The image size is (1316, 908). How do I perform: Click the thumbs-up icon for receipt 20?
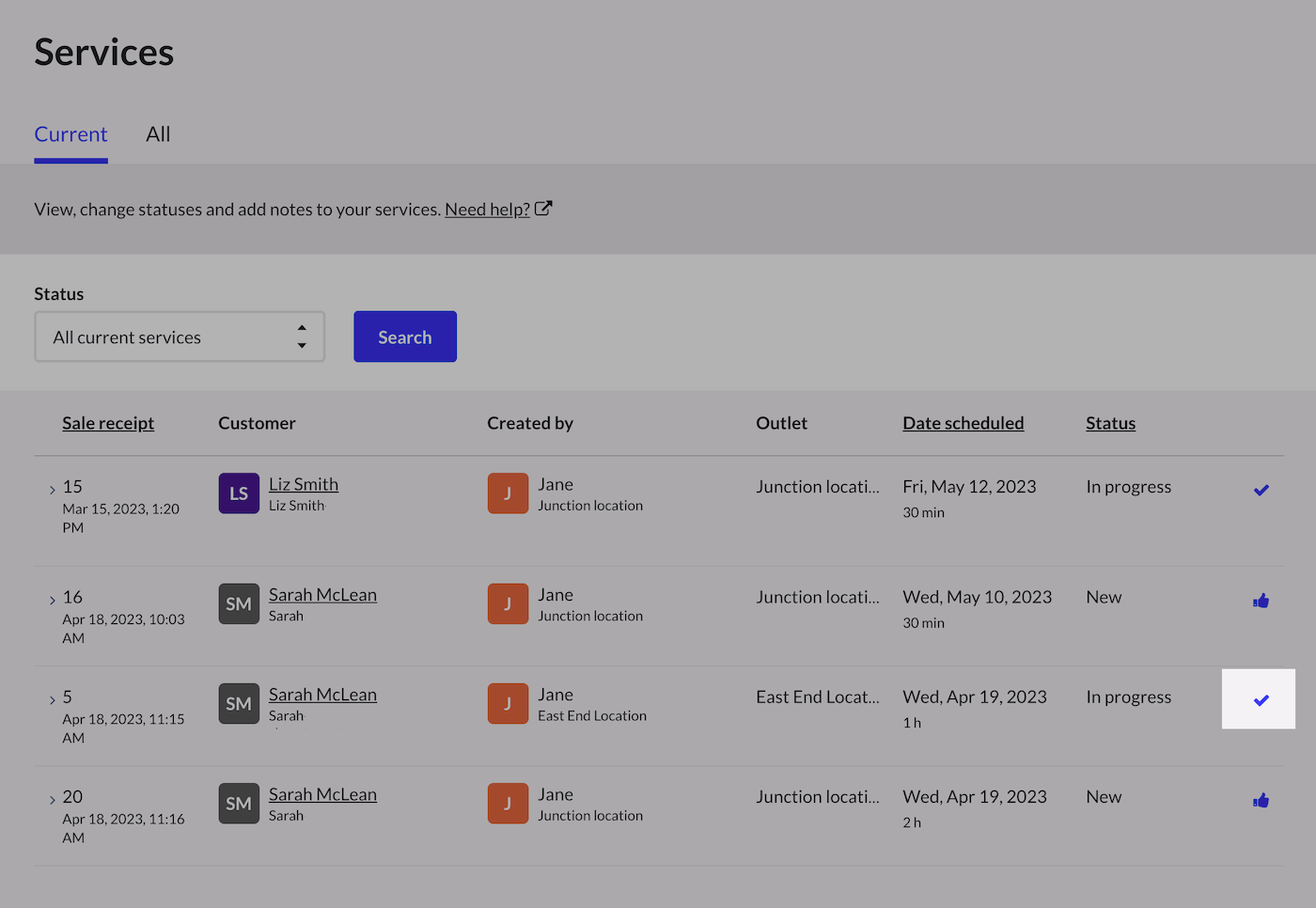coord(1261,801)
